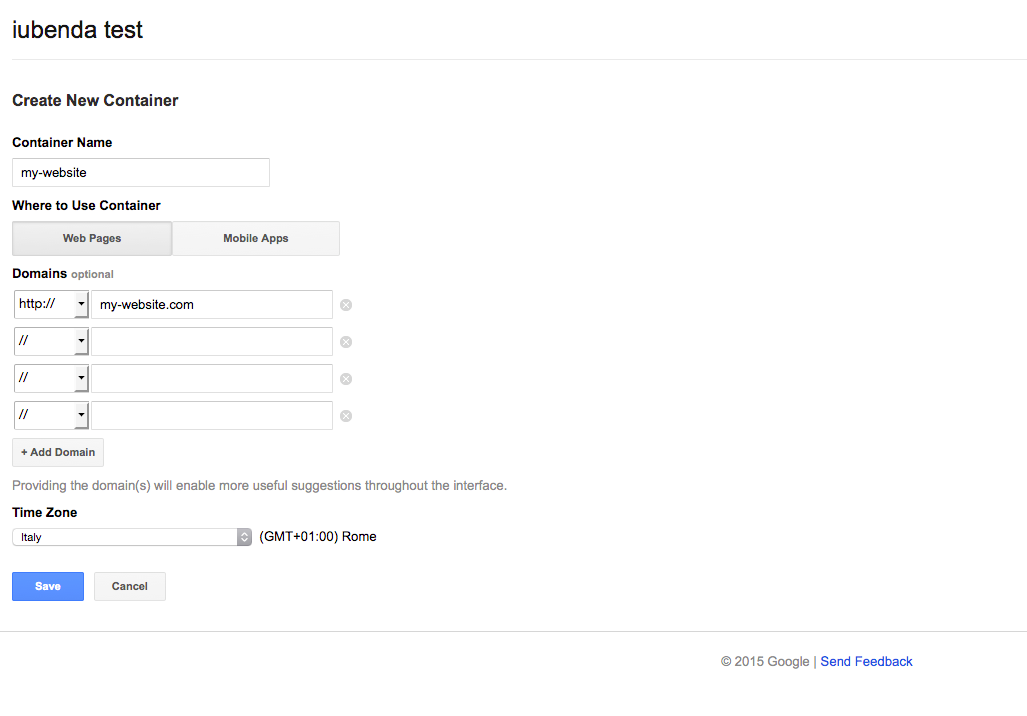1027x716 pixels.
Task: Open the Send Feedback link
Action: (x=866, y=662)
